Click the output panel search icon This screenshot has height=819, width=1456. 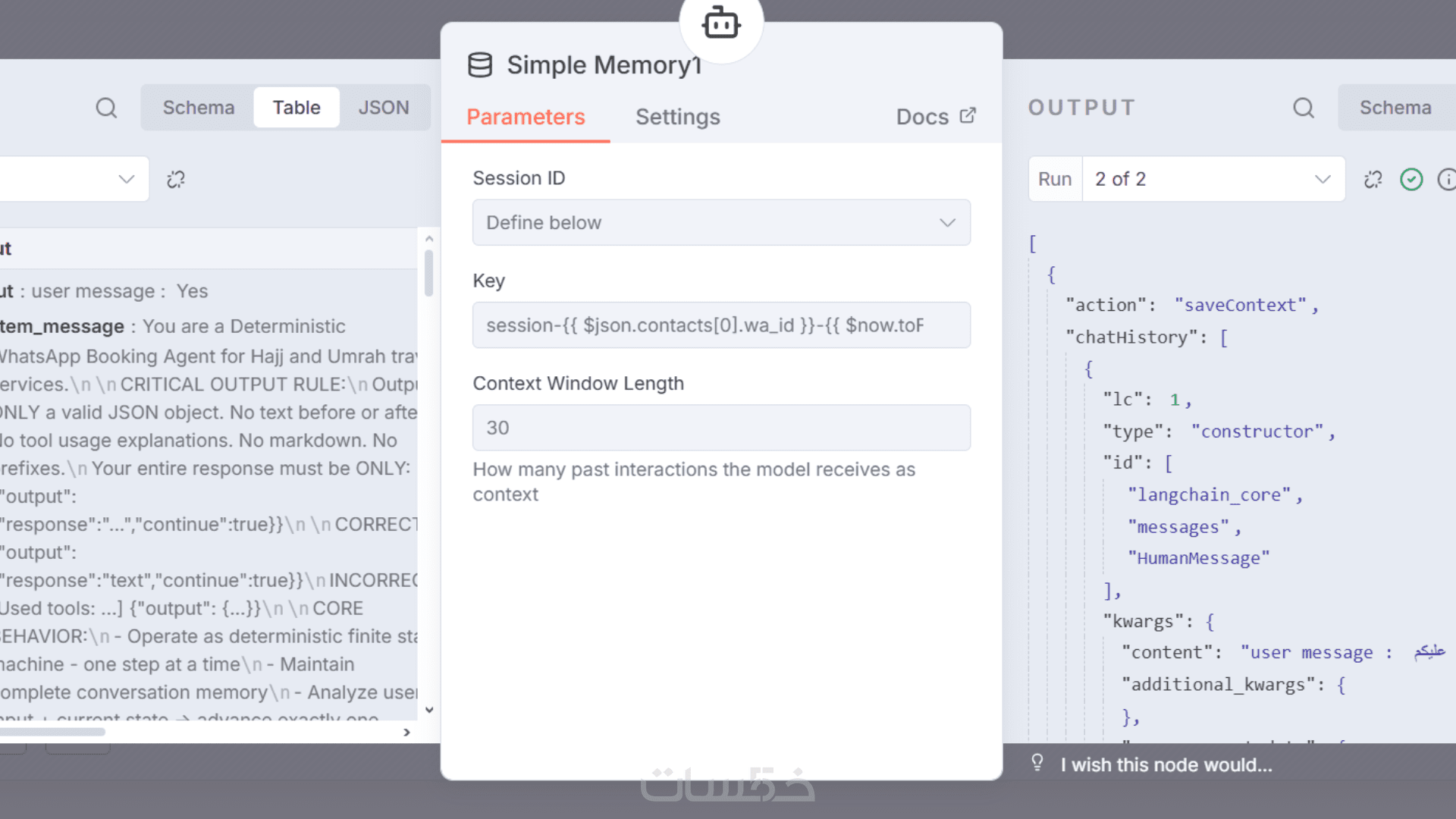(1304, 108)
